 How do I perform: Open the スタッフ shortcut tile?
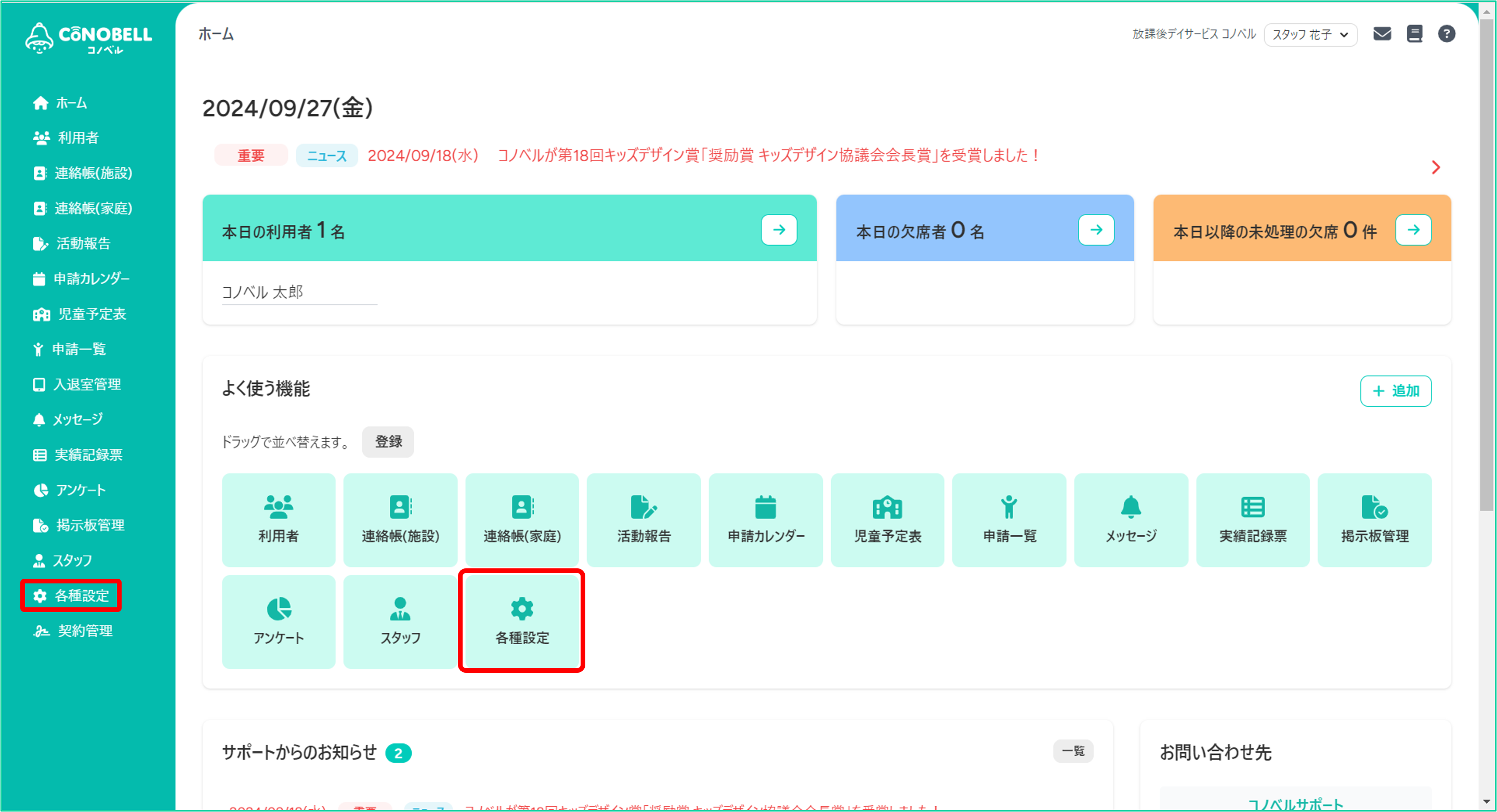coord(400,621)
